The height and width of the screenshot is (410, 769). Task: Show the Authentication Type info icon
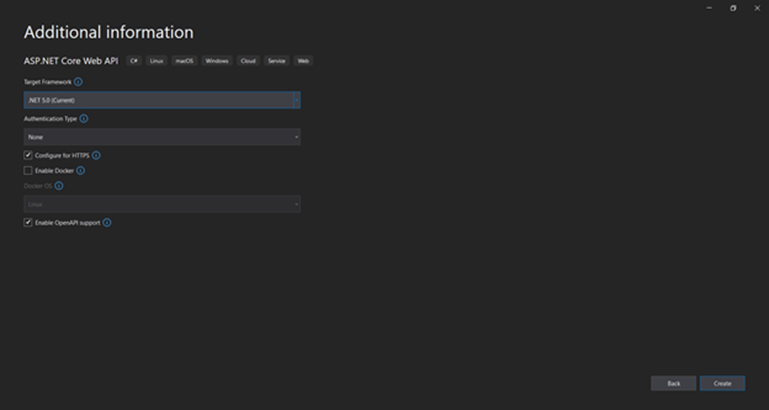[84, 119]
